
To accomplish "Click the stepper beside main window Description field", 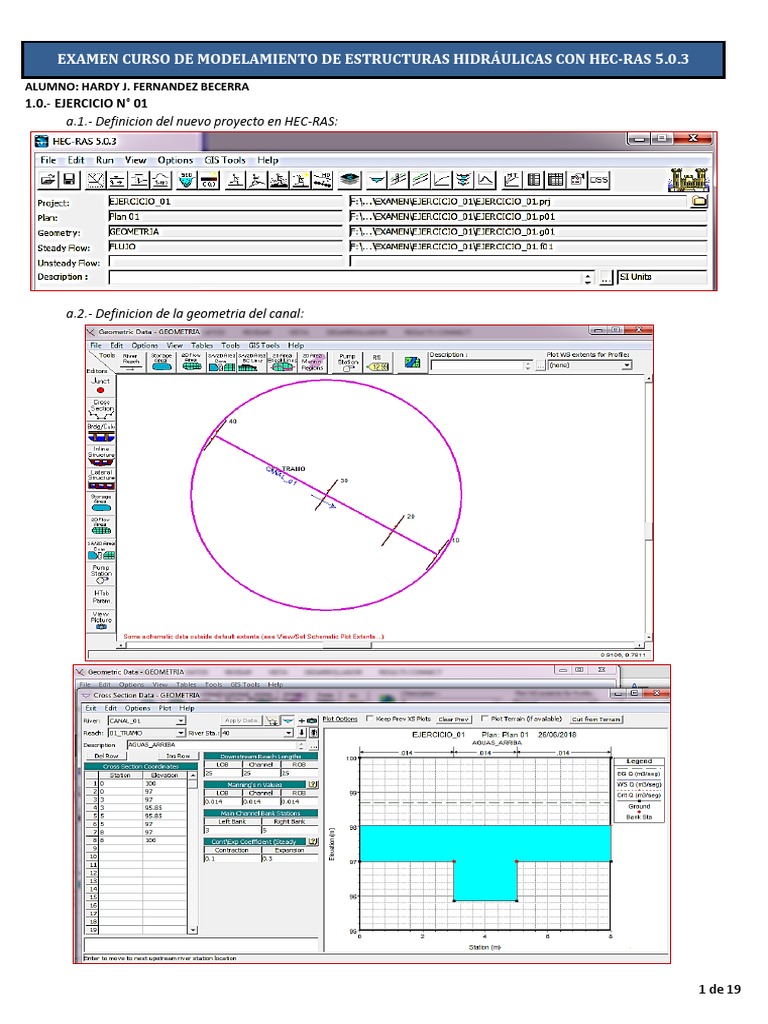I will coord(588,278).
